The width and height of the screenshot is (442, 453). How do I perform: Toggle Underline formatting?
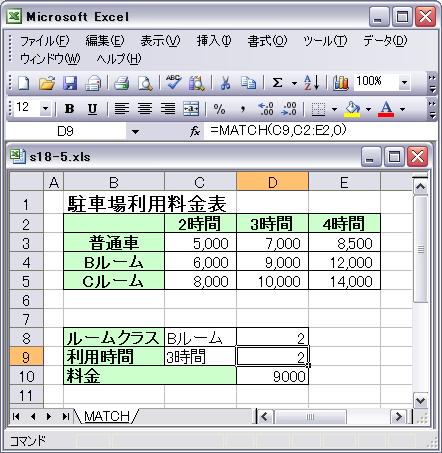pyautogui.click(x=92, y=109)
